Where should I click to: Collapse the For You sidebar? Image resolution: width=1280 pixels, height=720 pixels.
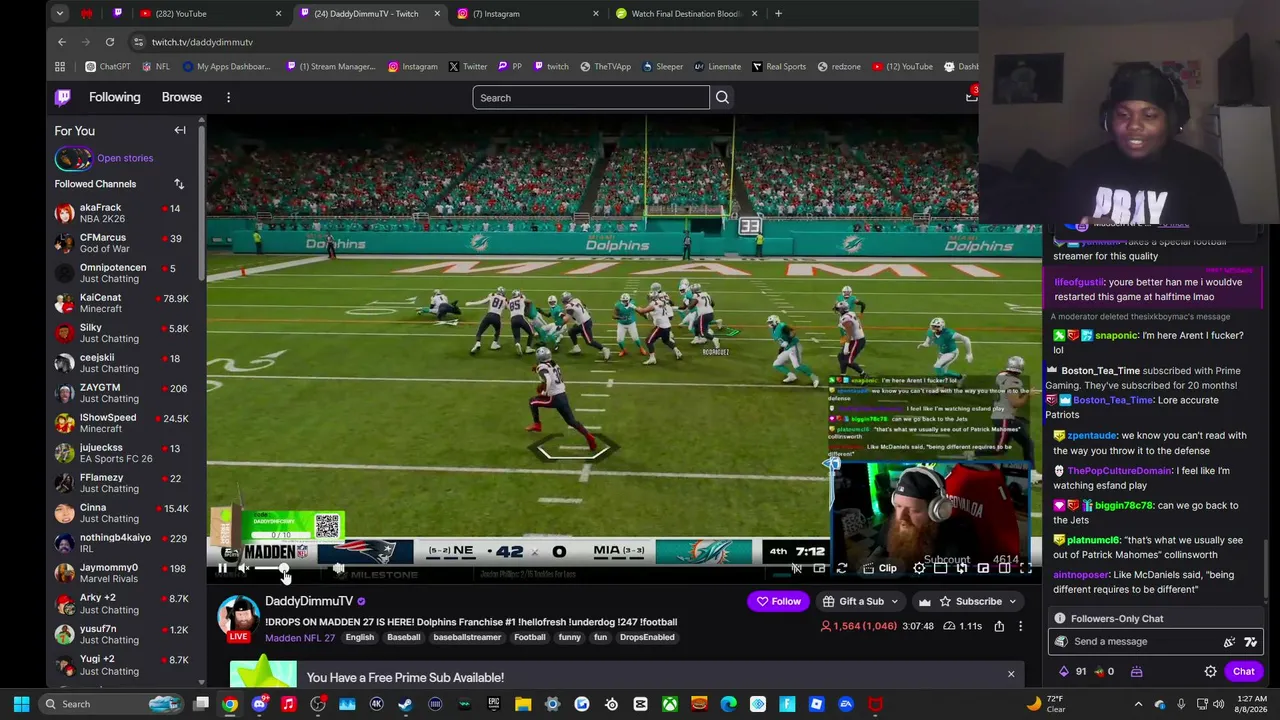[180, 130]
